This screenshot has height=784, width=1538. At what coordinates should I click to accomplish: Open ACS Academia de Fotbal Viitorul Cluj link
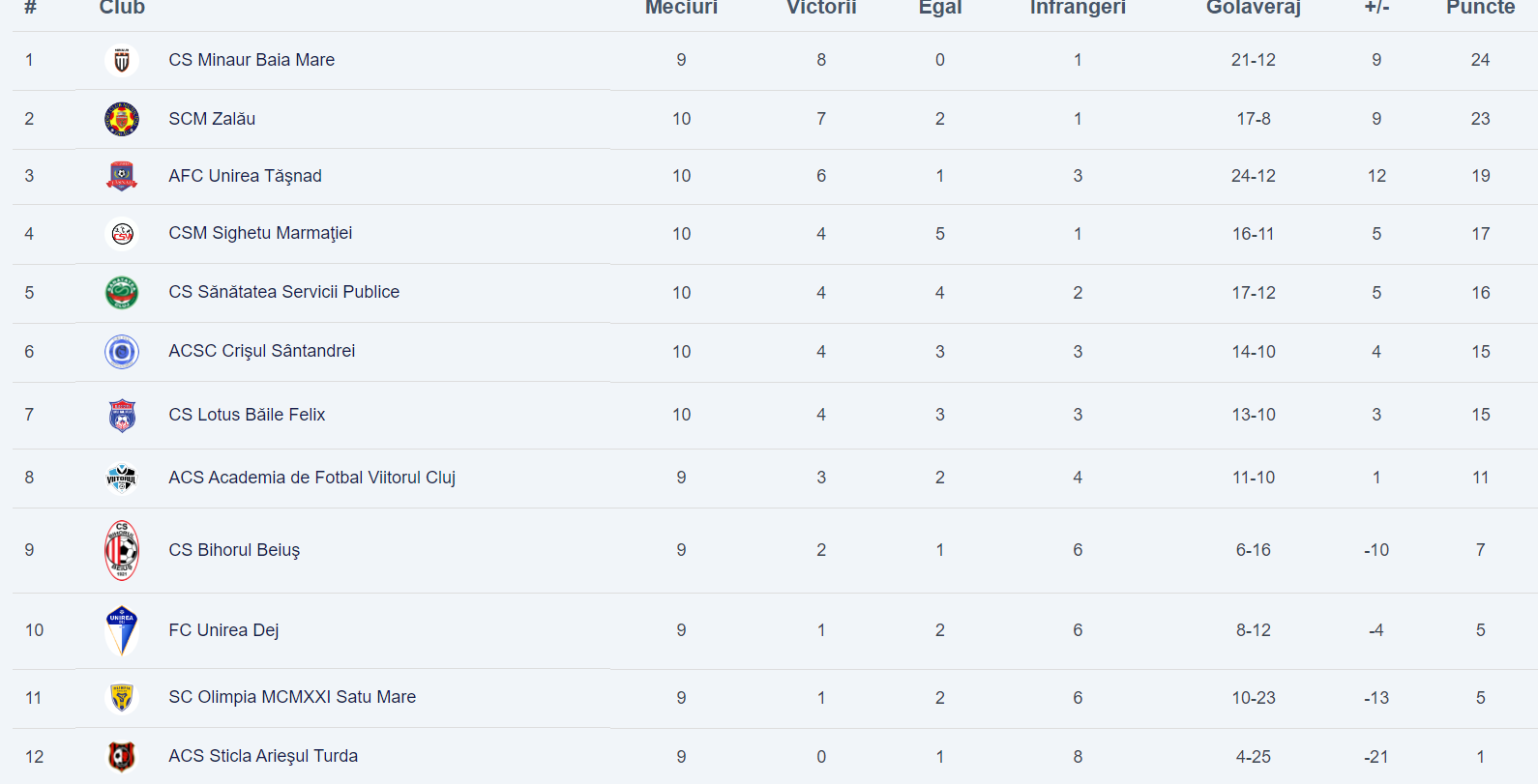[311, 478]
